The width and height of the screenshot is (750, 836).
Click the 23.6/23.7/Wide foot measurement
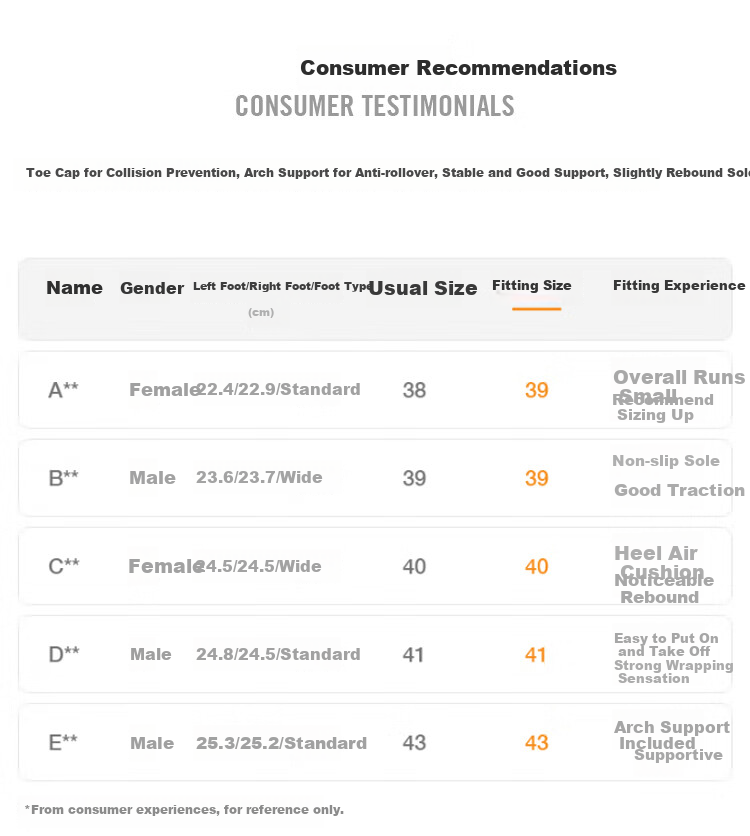(259, 477)
